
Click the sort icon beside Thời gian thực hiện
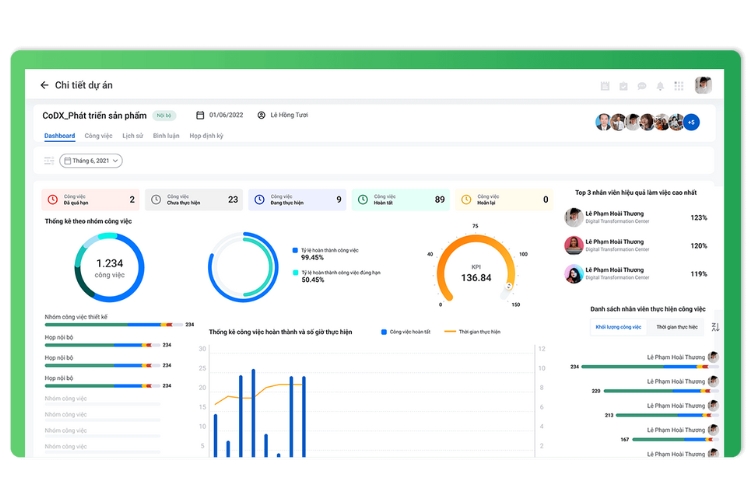(714, 327)
